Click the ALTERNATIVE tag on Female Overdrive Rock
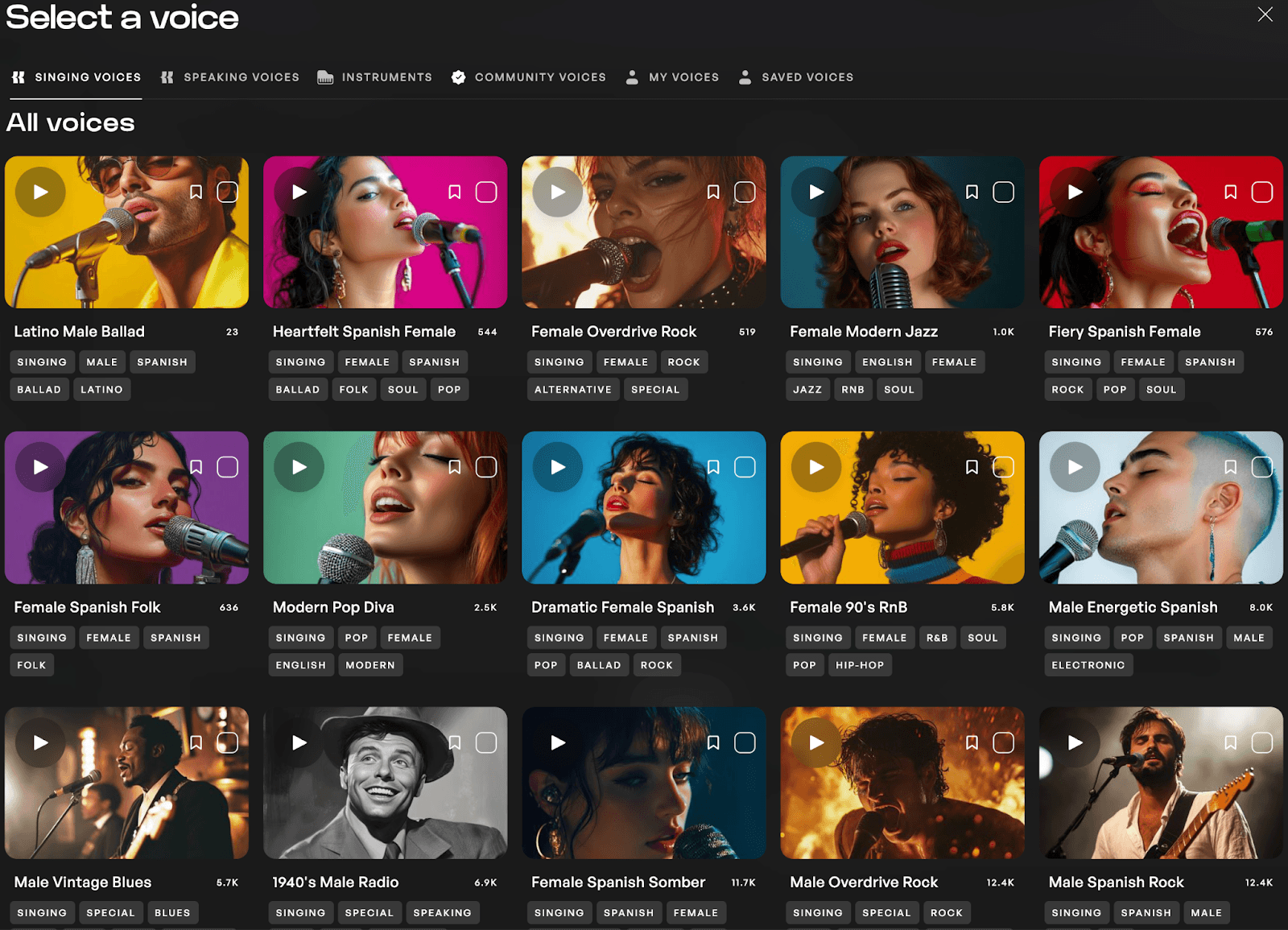 click(x=572, y=390)
